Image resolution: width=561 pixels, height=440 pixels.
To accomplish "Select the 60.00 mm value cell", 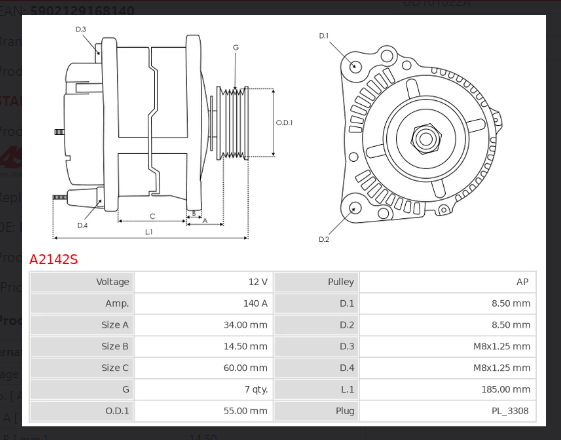I will point(204,368).
